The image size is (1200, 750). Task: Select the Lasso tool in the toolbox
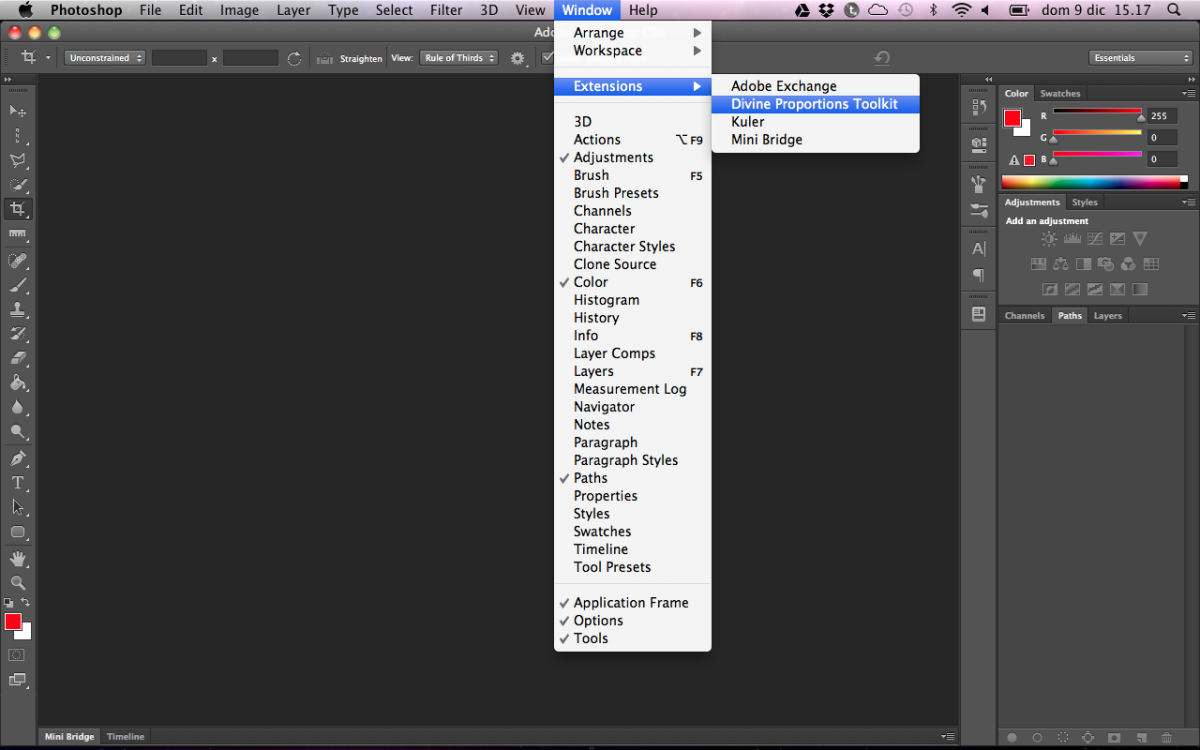click(18, 160)
